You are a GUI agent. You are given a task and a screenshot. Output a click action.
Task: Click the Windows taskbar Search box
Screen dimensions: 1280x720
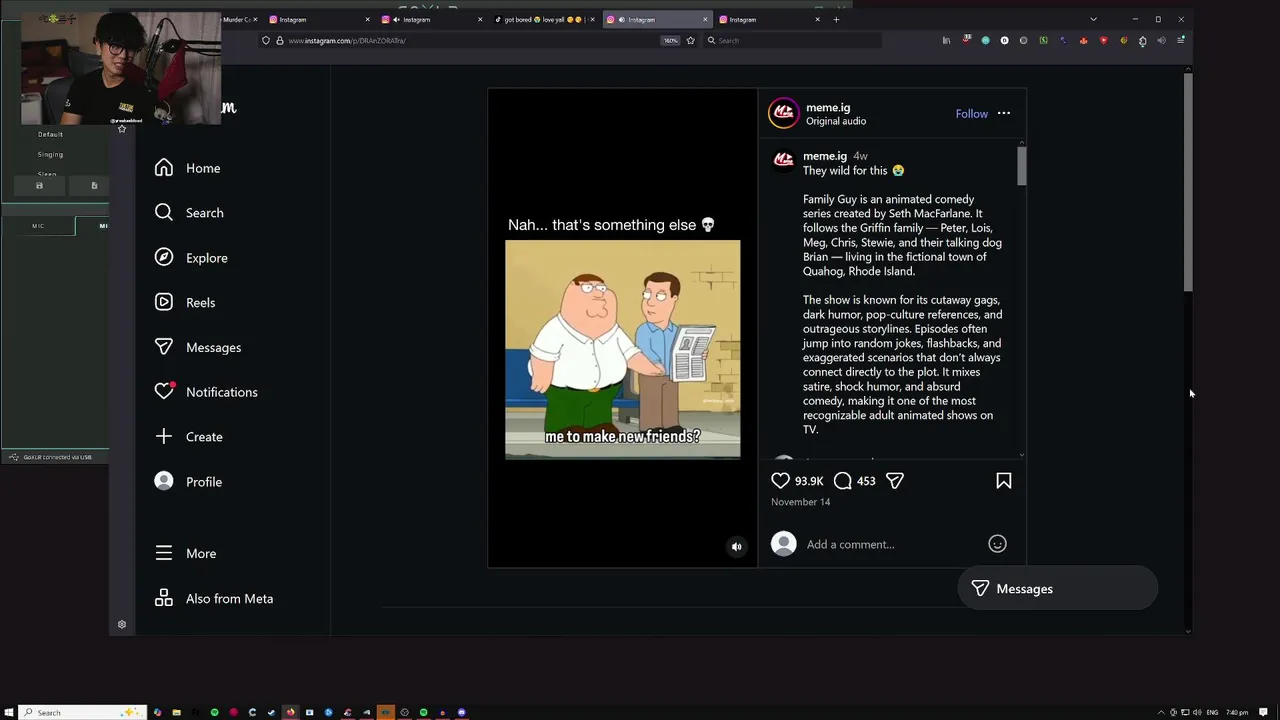pyautogui.click(x=83, y=712)
